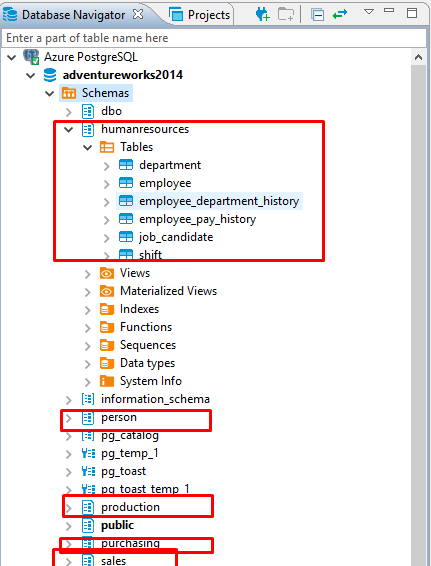Collapse the adventureworks2014 database node
Screen dimensions: 431x566
31,75
